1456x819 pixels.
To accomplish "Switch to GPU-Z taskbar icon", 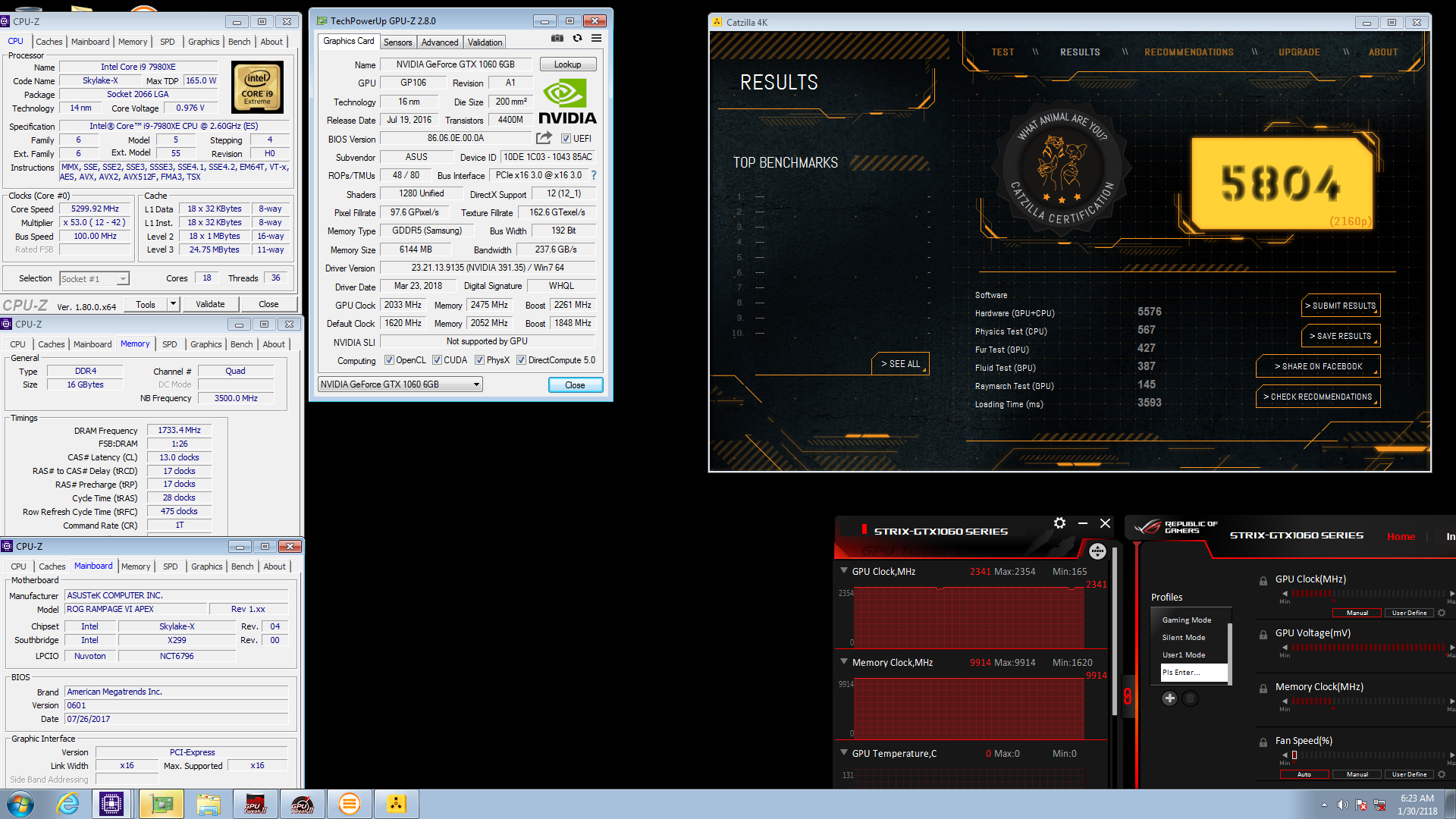I will [x=162, y=804].
